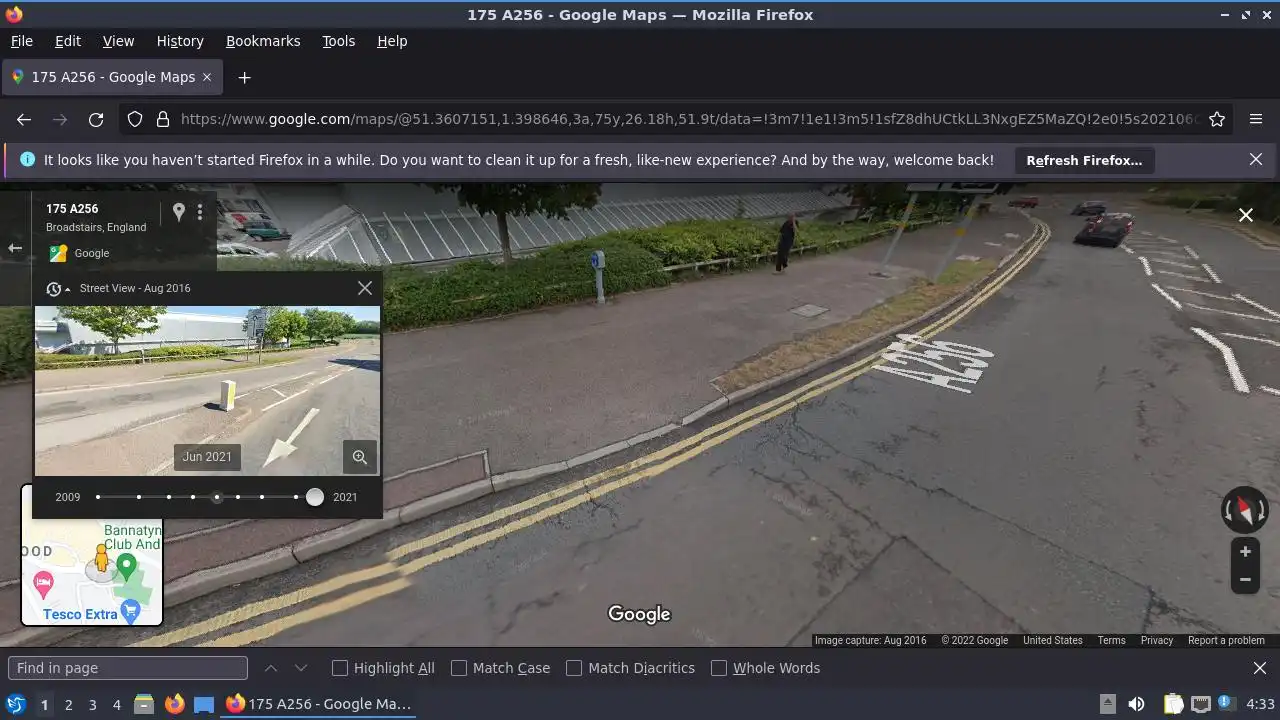Open three-dot options menu in address card

pos(200,212)
